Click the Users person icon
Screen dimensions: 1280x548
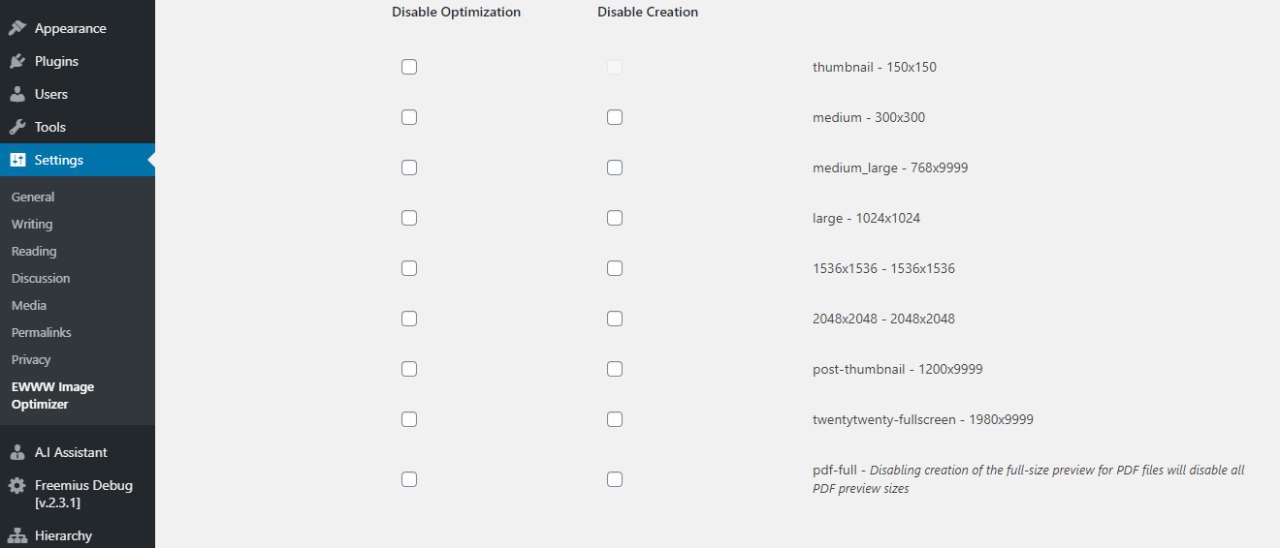click(17, 94)
